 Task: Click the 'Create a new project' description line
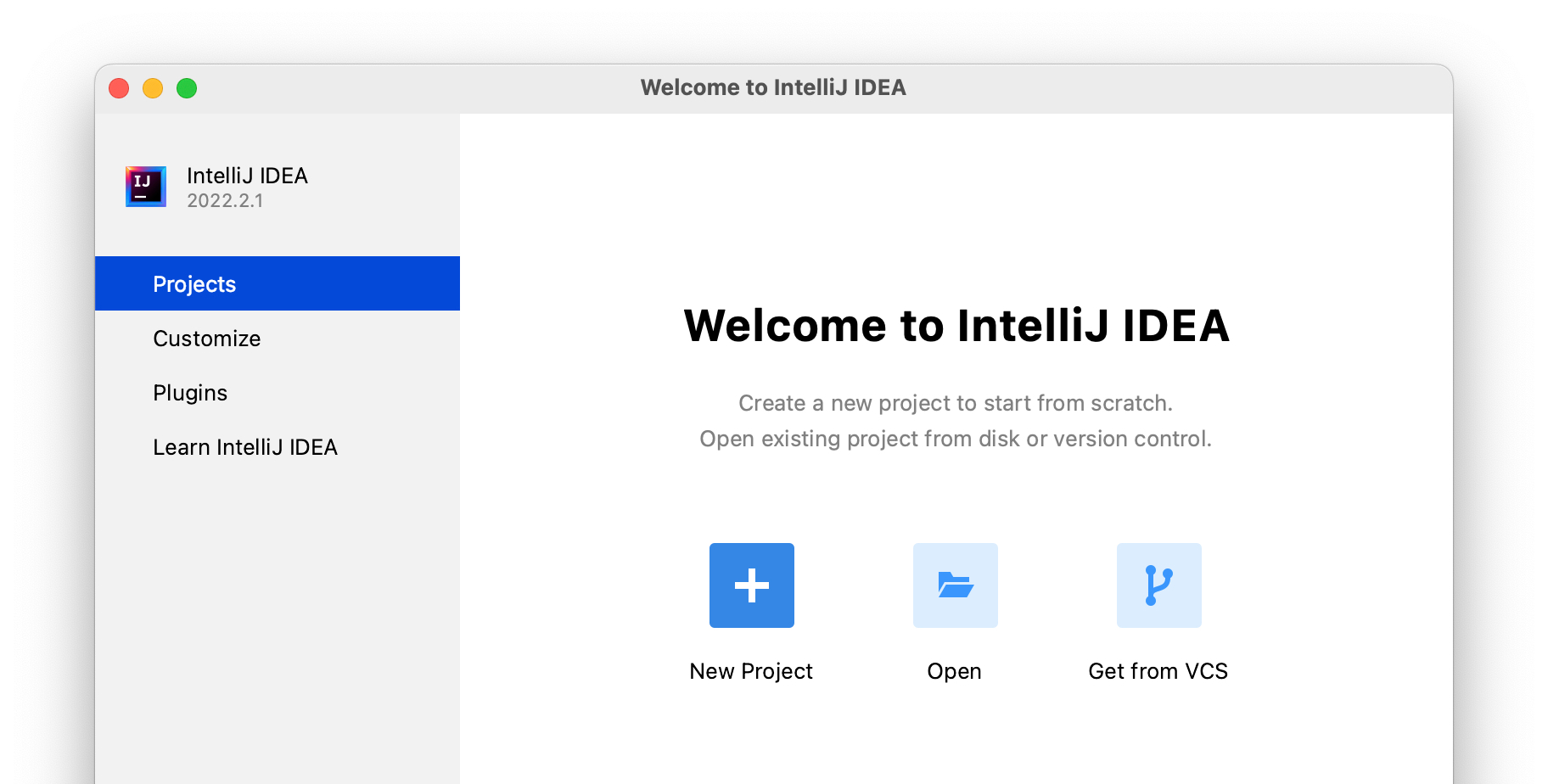click(x=956, y=403)
